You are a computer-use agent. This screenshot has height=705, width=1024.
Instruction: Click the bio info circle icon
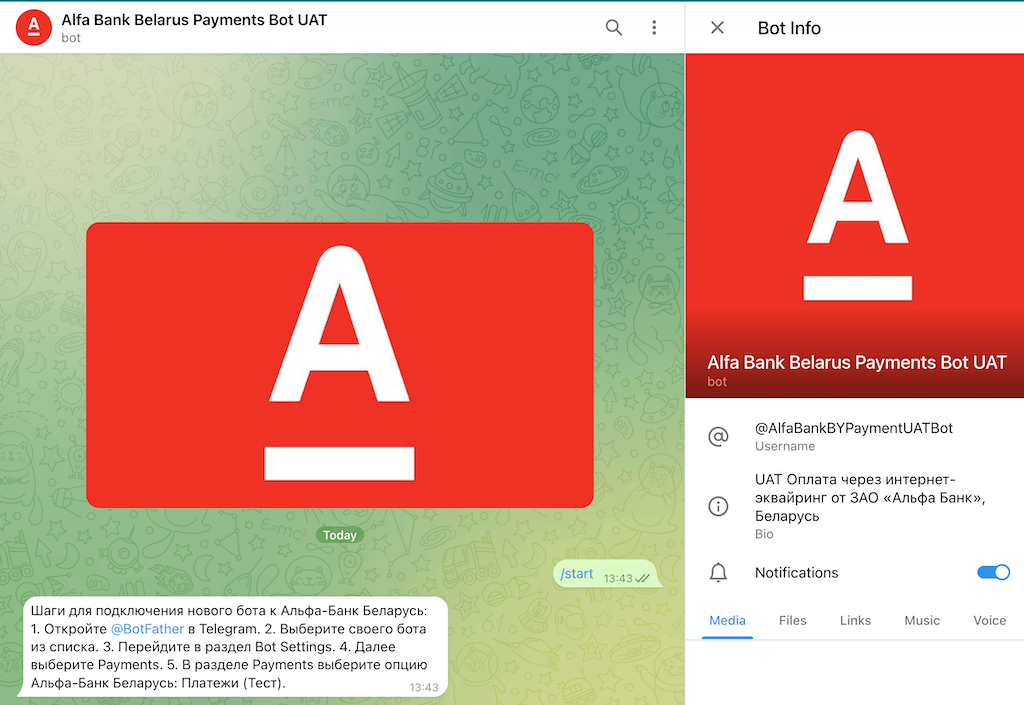(718, 506)
